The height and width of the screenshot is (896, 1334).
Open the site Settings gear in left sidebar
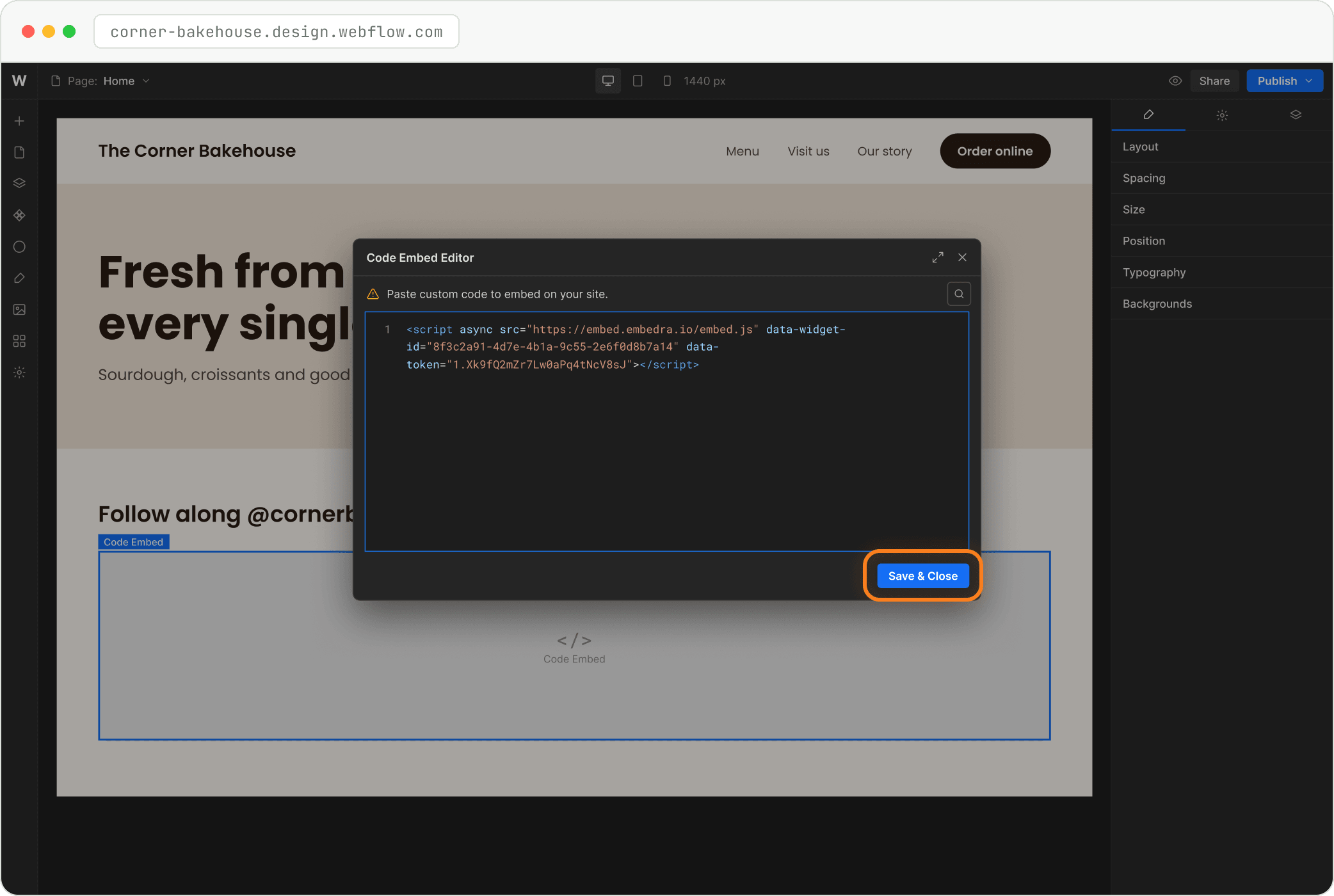(x=19, y=372)
